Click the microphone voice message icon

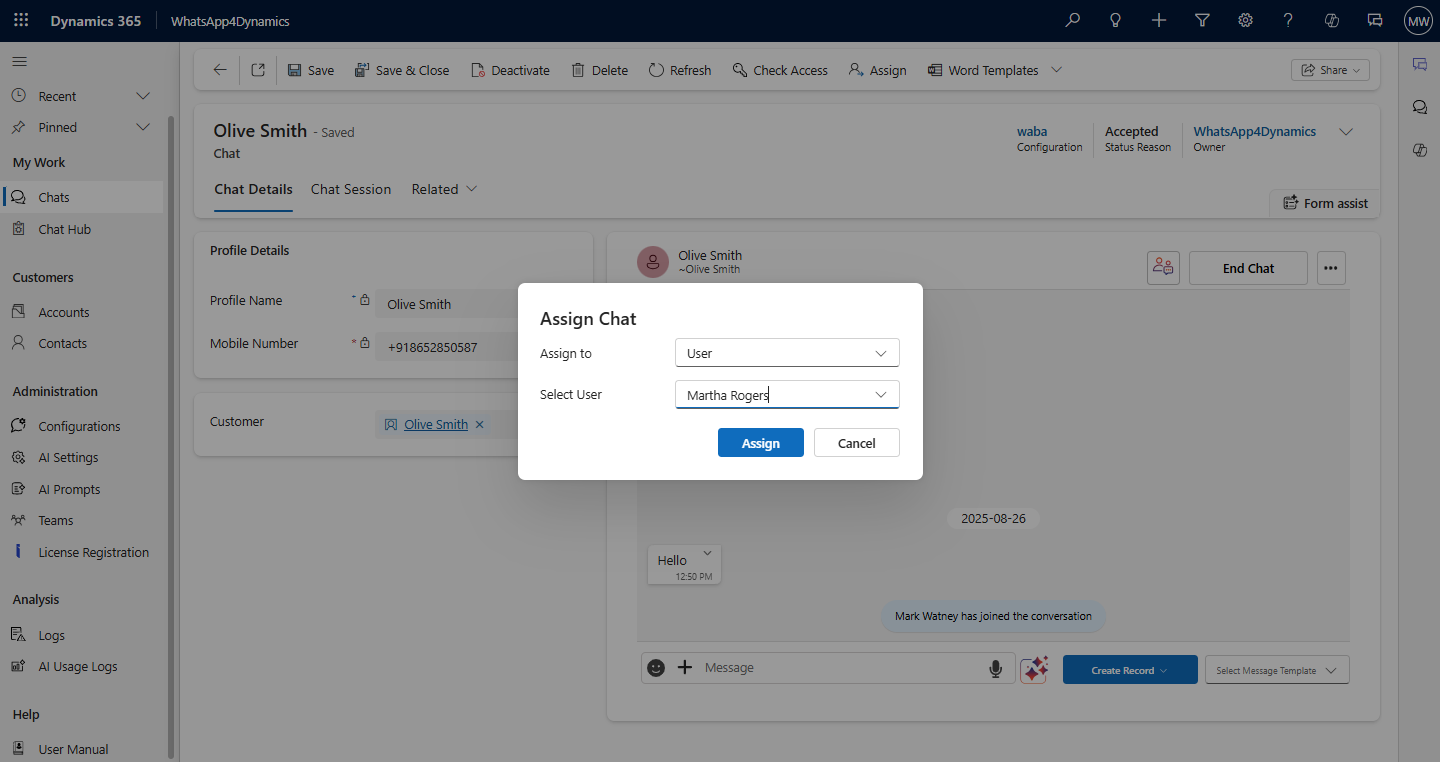[995, 668]
